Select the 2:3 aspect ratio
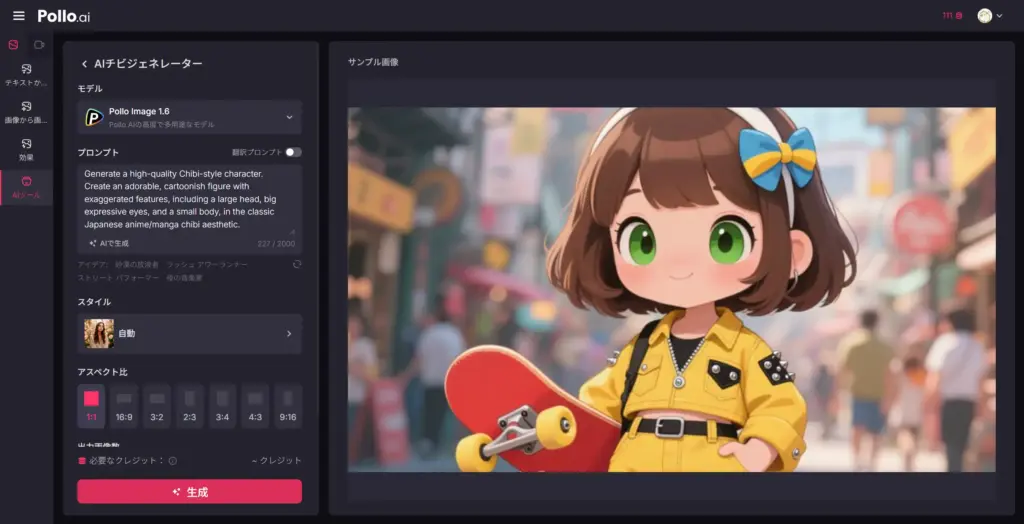 [x=190, y=406]
